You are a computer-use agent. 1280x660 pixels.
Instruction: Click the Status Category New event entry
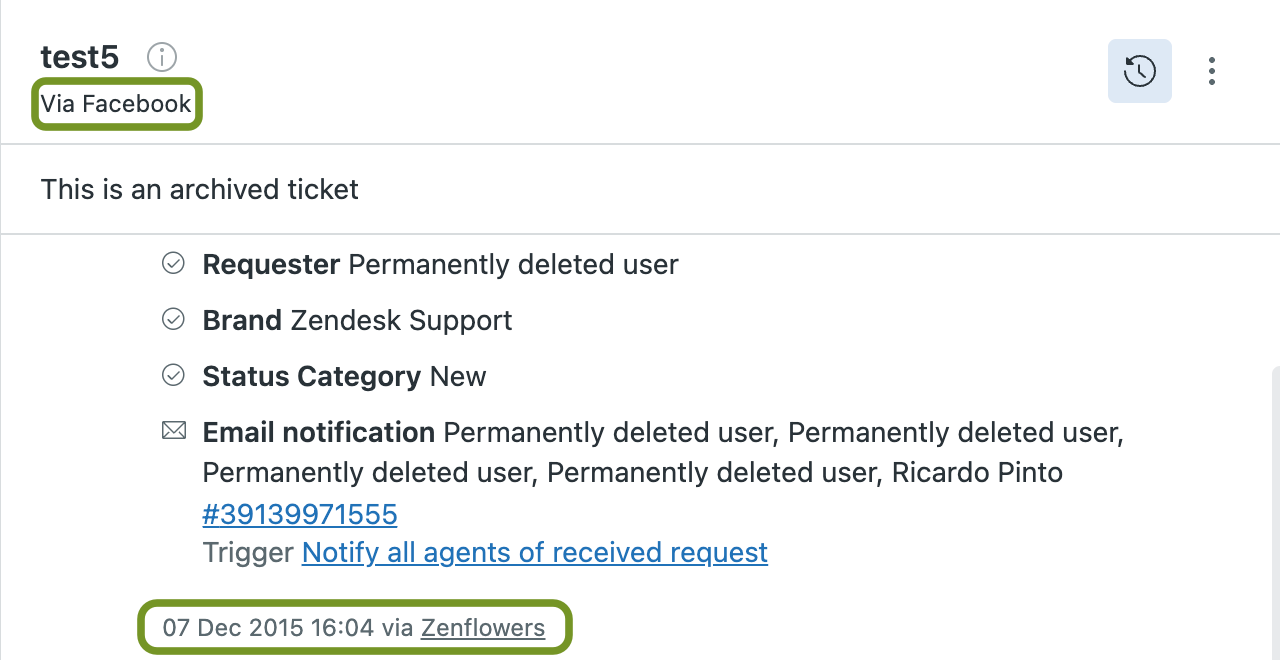coord(344,376)
